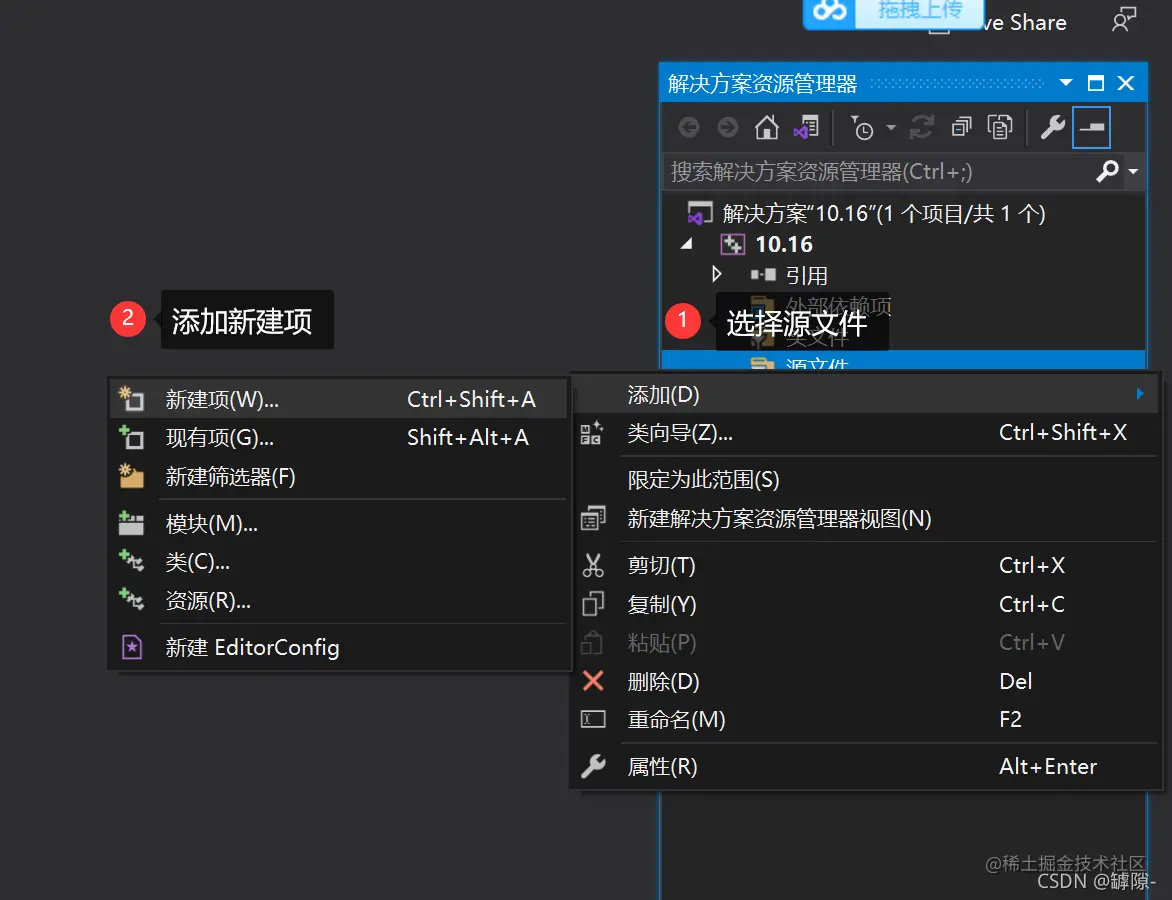Expand the pending changes filter dropdown arrow

pyautogui.click(x=890, y=128)
